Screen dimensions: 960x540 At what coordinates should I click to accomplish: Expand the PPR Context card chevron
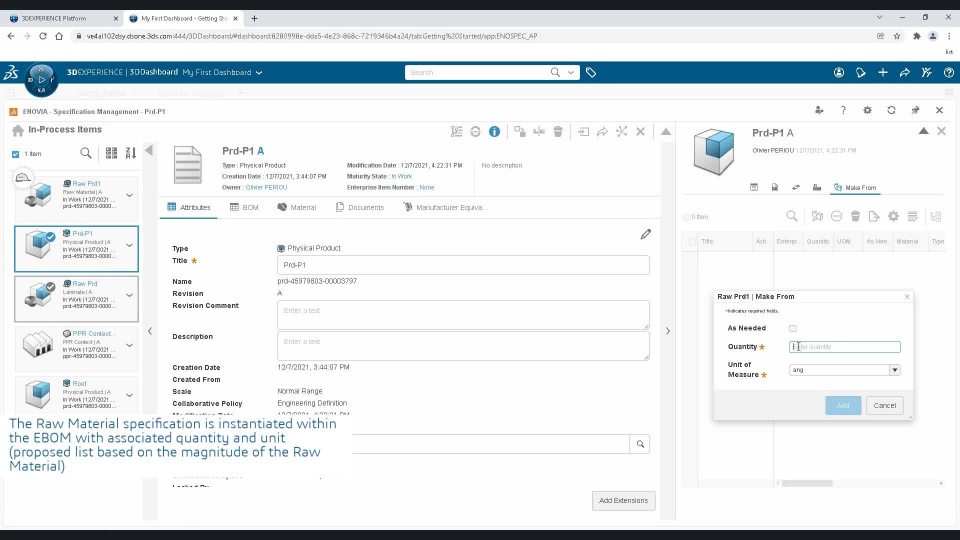click(129, 345)
